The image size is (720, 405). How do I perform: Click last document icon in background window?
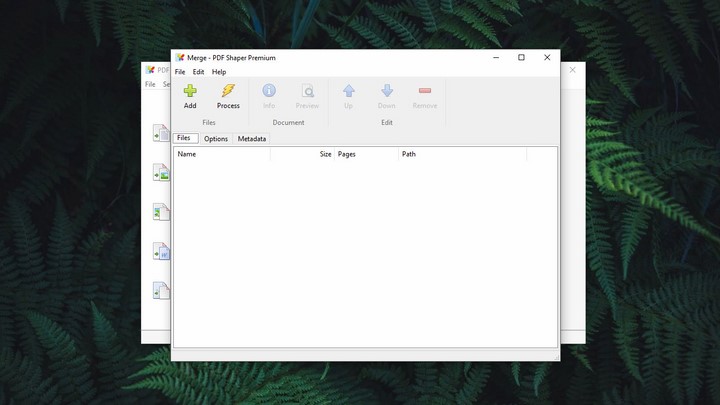click(x=161, y=291)
